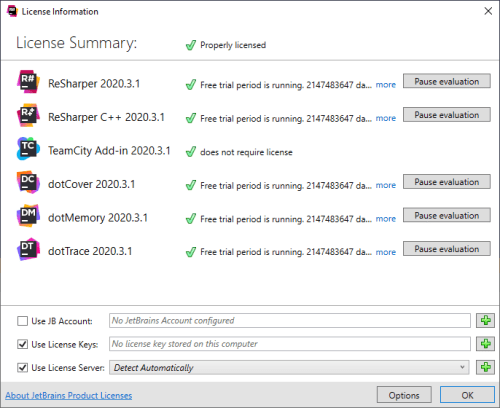Select the TeamCity Add-in icon
The height and width of the screenshot is (408, 500).
[28, 149]
